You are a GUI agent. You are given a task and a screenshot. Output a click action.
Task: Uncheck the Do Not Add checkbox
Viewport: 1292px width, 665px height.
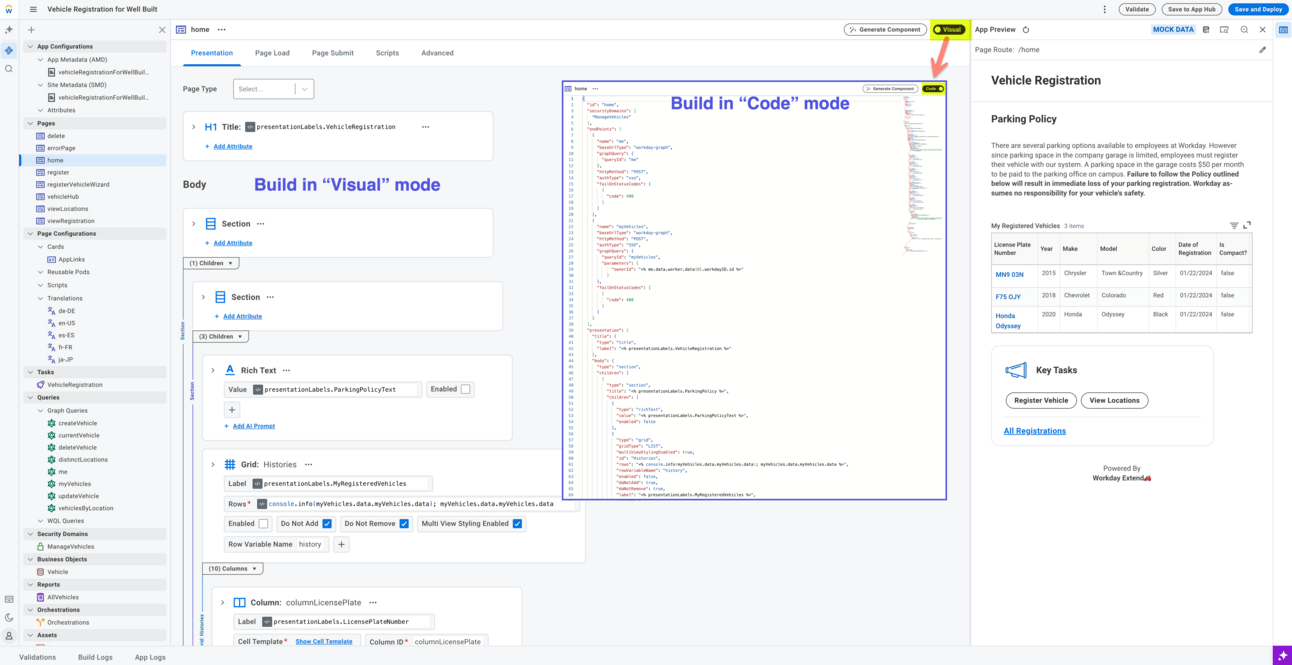(x=327, y=523)
